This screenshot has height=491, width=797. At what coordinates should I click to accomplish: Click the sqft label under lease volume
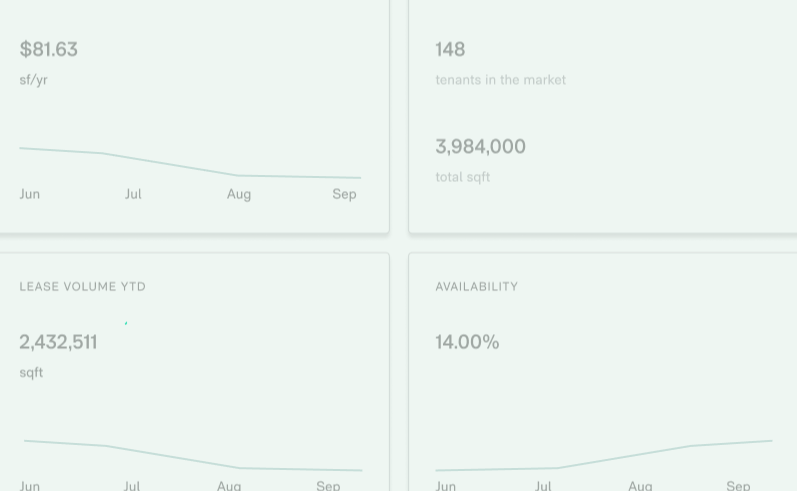[x=31, y=373]
